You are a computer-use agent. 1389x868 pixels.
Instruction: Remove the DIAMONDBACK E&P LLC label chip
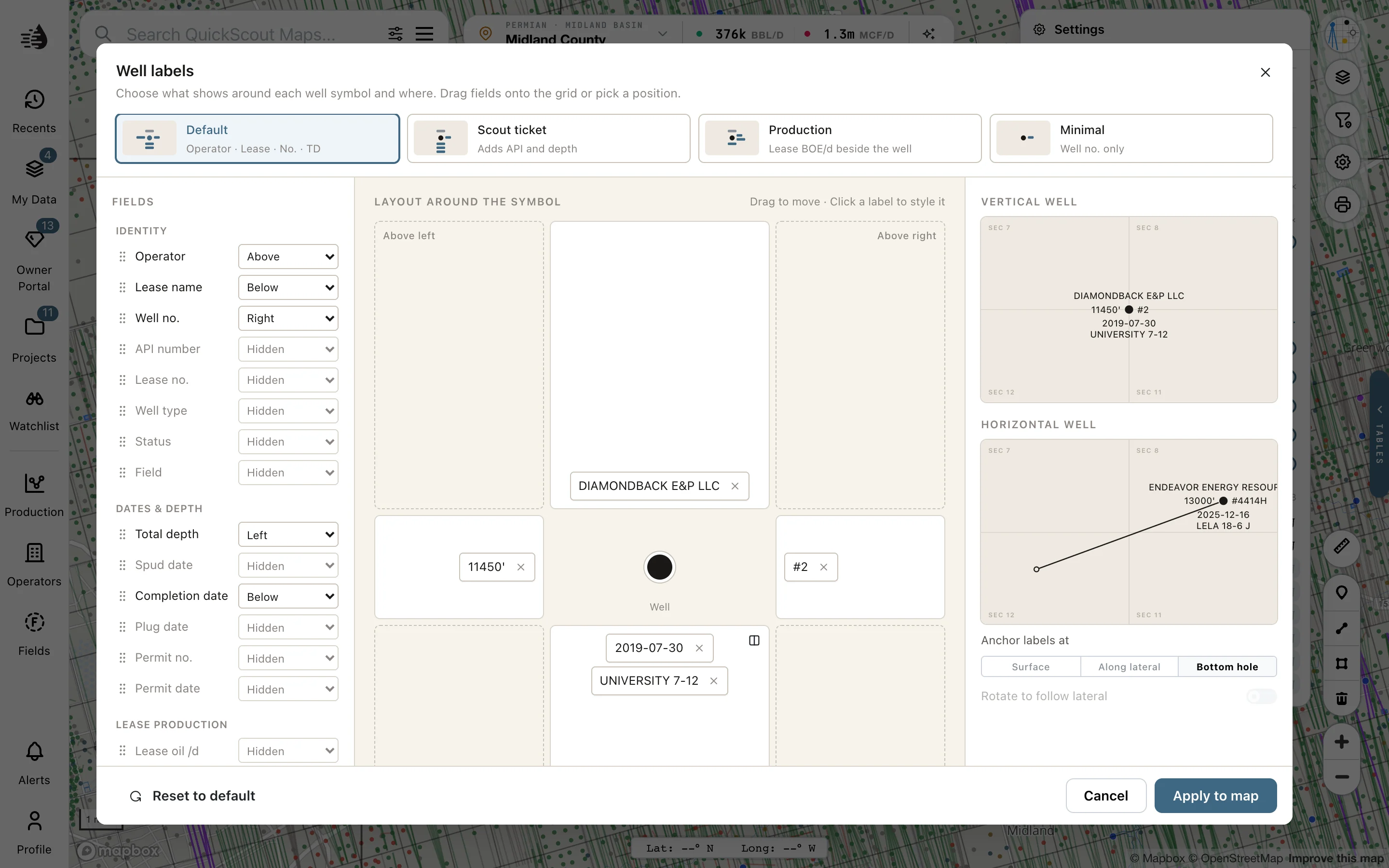(735, 486)
